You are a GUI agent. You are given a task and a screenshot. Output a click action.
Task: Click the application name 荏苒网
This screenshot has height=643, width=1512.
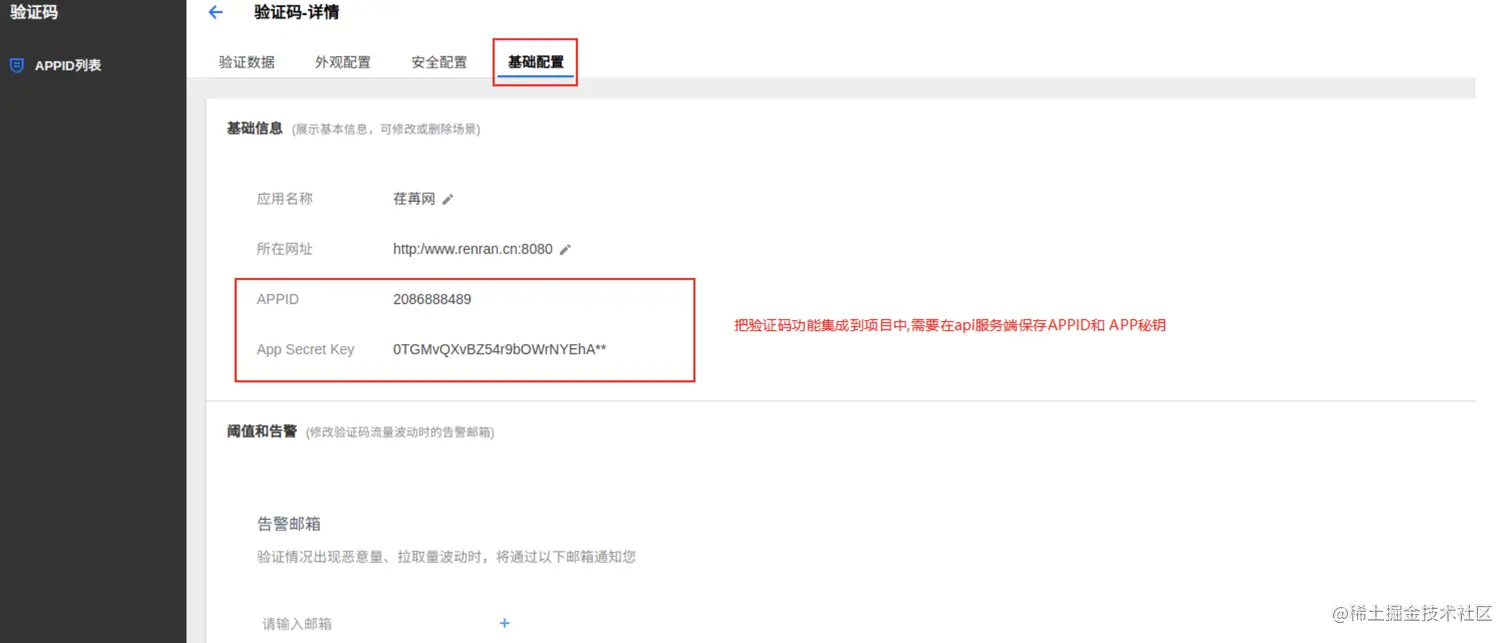coord(414,199)
